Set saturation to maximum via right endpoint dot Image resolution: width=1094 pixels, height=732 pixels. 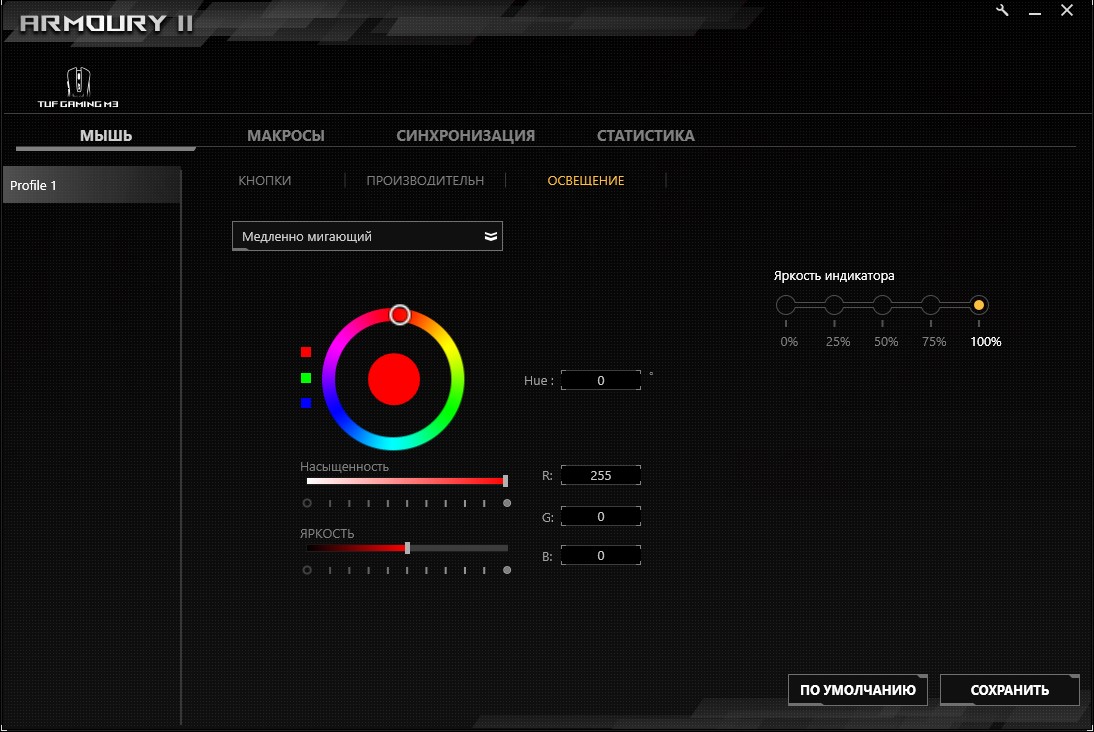(x=507, y=503)
